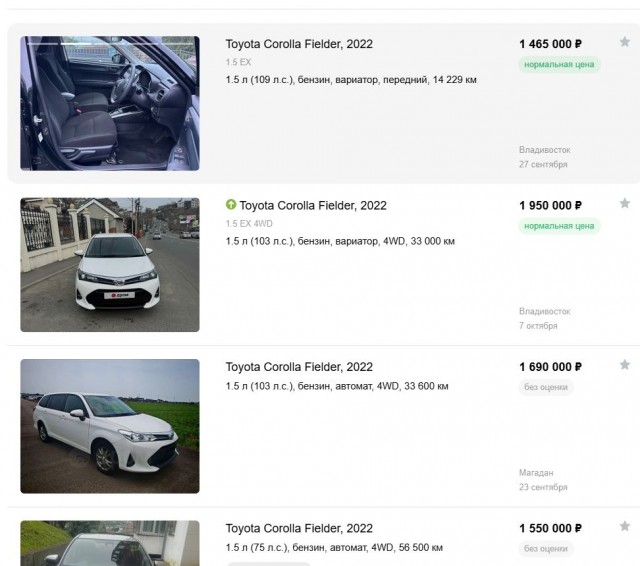Image resolution: width=640 pixels, height=566 pixels.
Task: Open the white Fielder front view photo
Action: (x=110, y=265)
